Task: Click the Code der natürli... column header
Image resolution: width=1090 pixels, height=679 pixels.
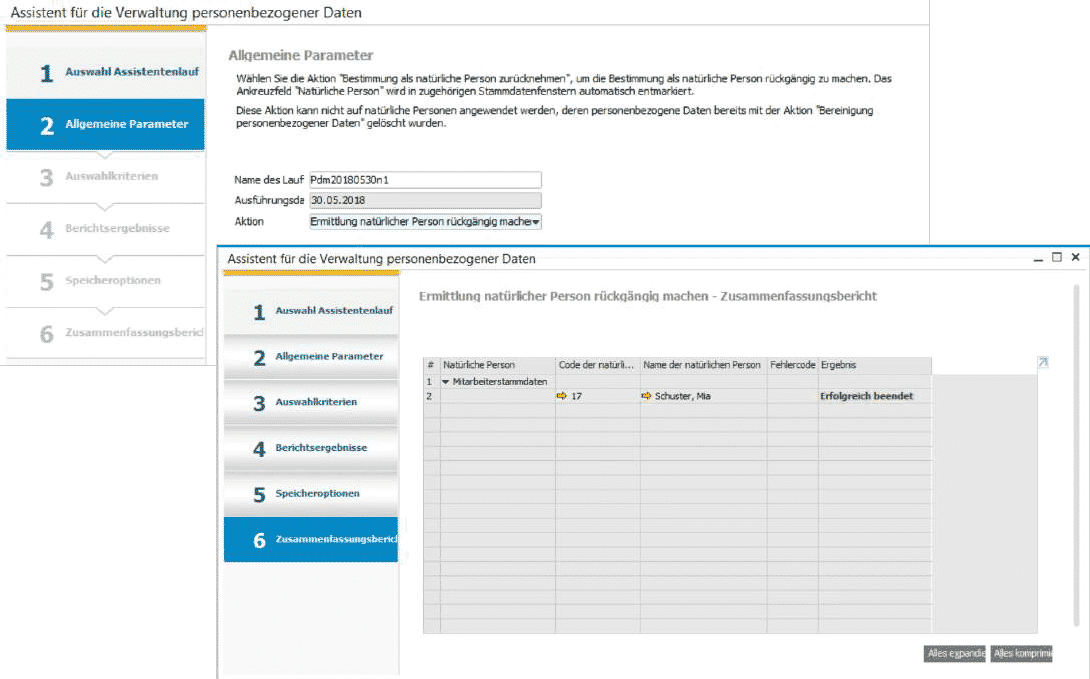Action: 597,365
